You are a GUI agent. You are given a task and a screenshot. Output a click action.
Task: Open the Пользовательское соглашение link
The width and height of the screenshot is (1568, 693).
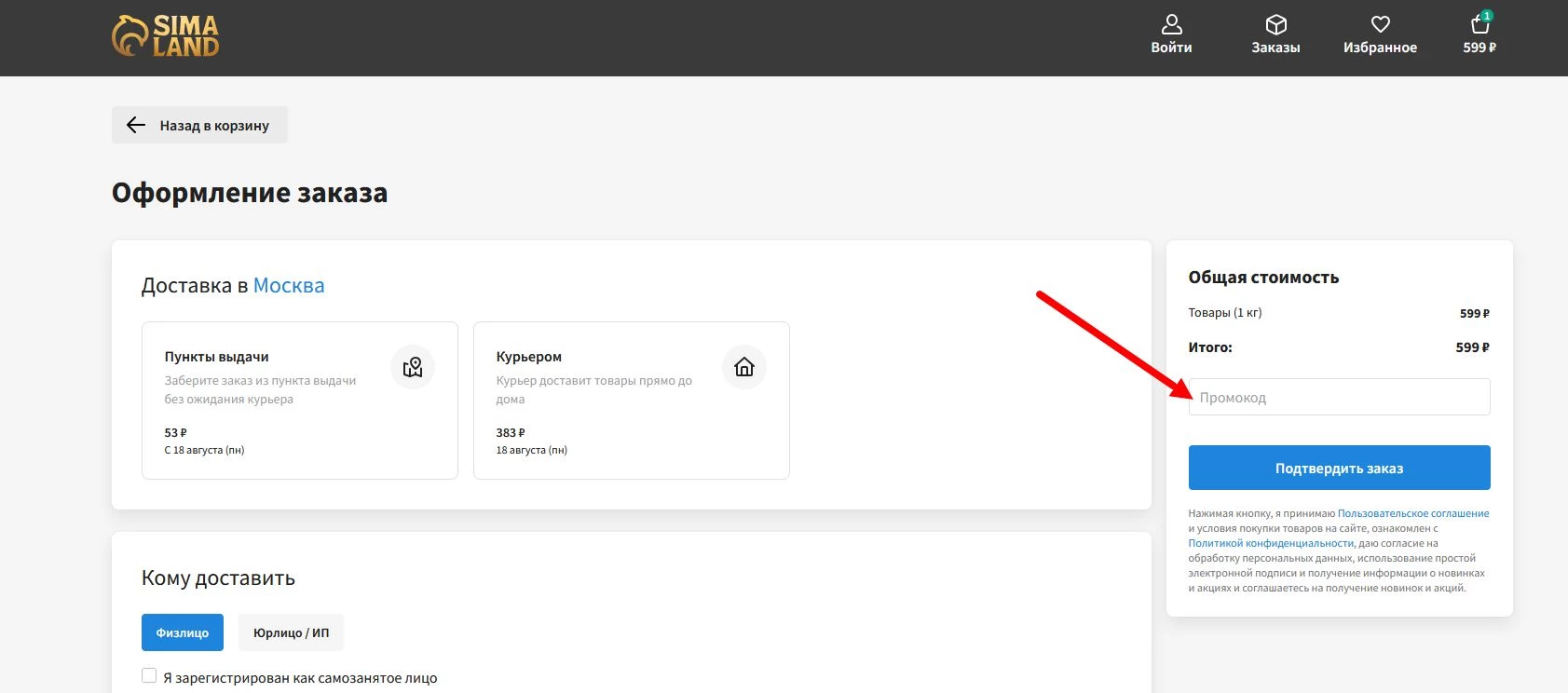coord(1412,513)
